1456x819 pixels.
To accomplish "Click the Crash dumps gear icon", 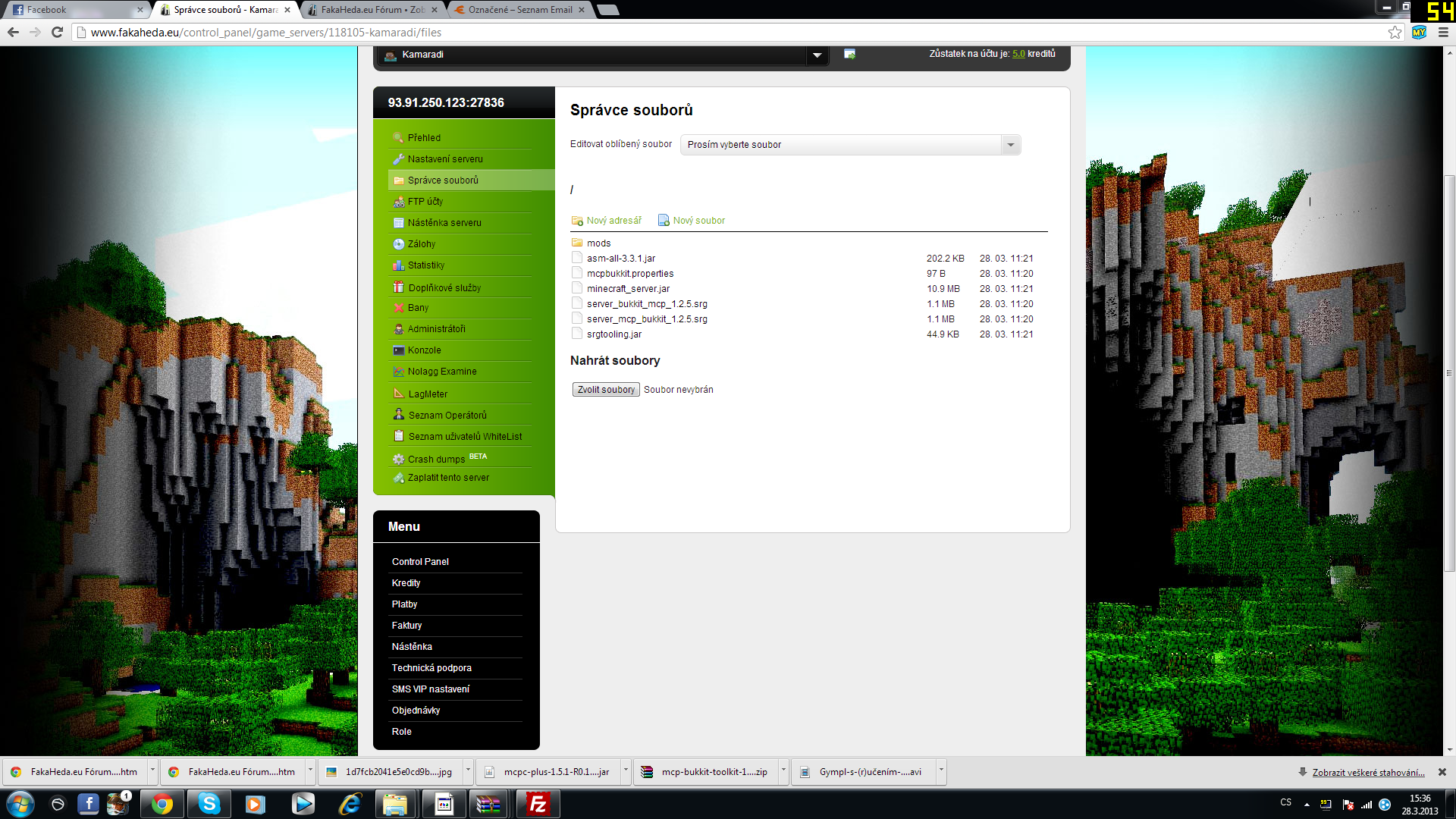I will point(398,459).
